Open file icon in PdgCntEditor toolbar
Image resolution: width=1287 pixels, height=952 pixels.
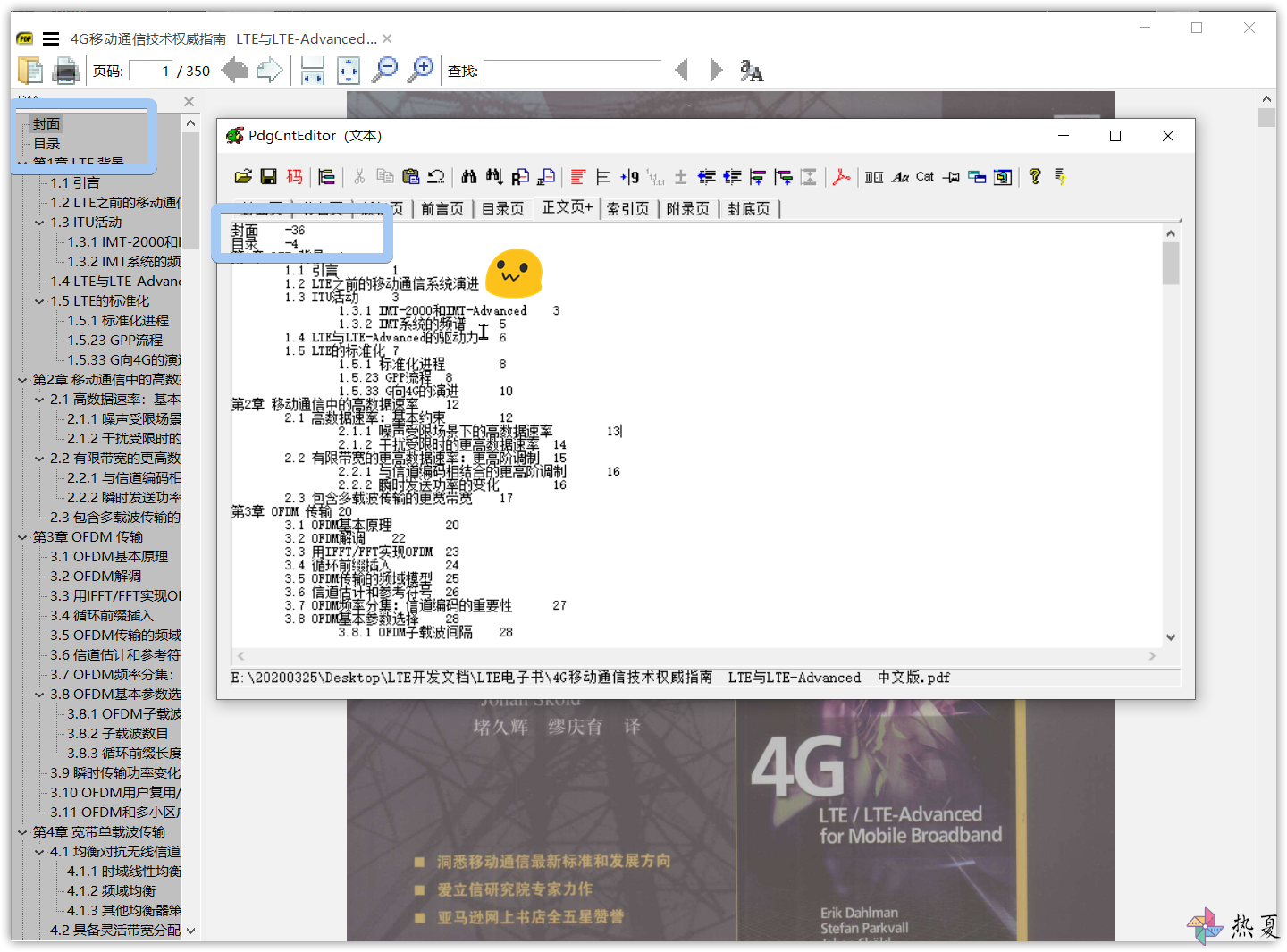243,177
